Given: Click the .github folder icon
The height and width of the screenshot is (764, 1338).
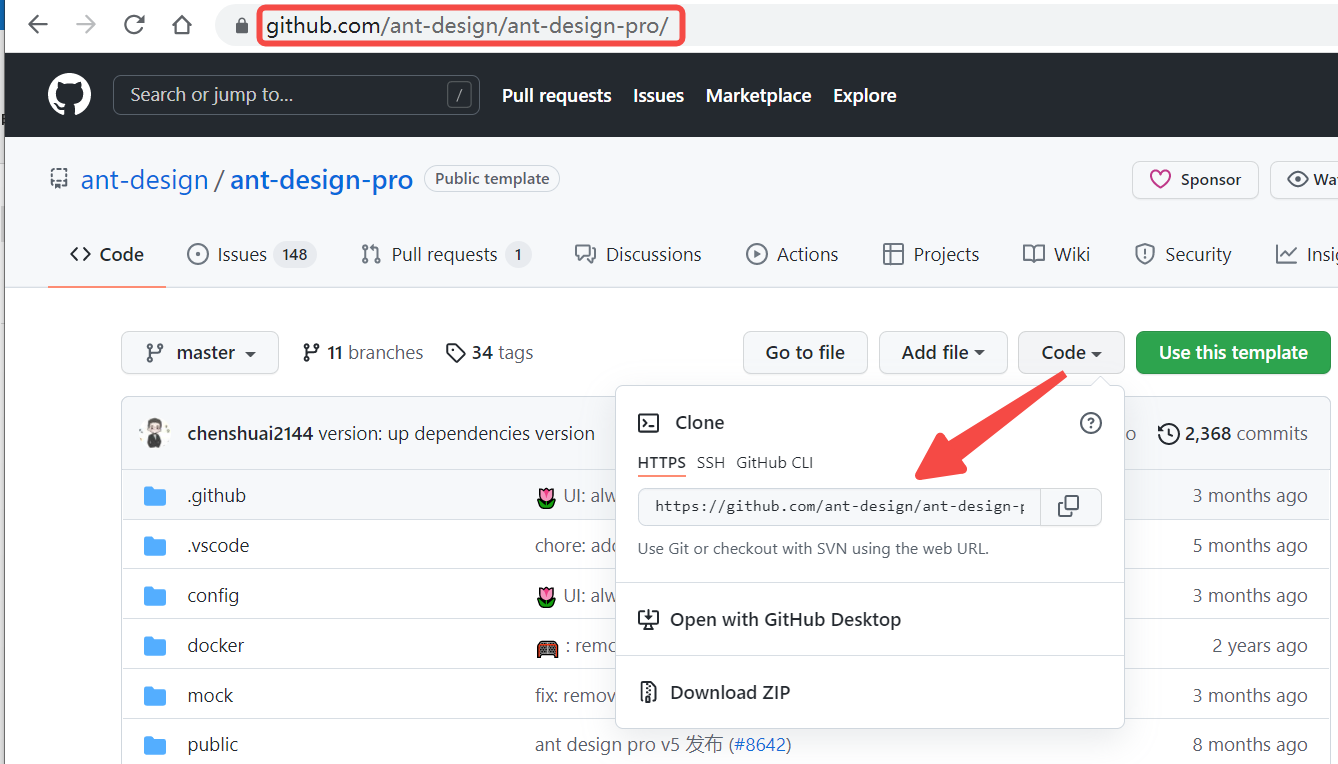Looking at the screenshot, I should point(155,496).
